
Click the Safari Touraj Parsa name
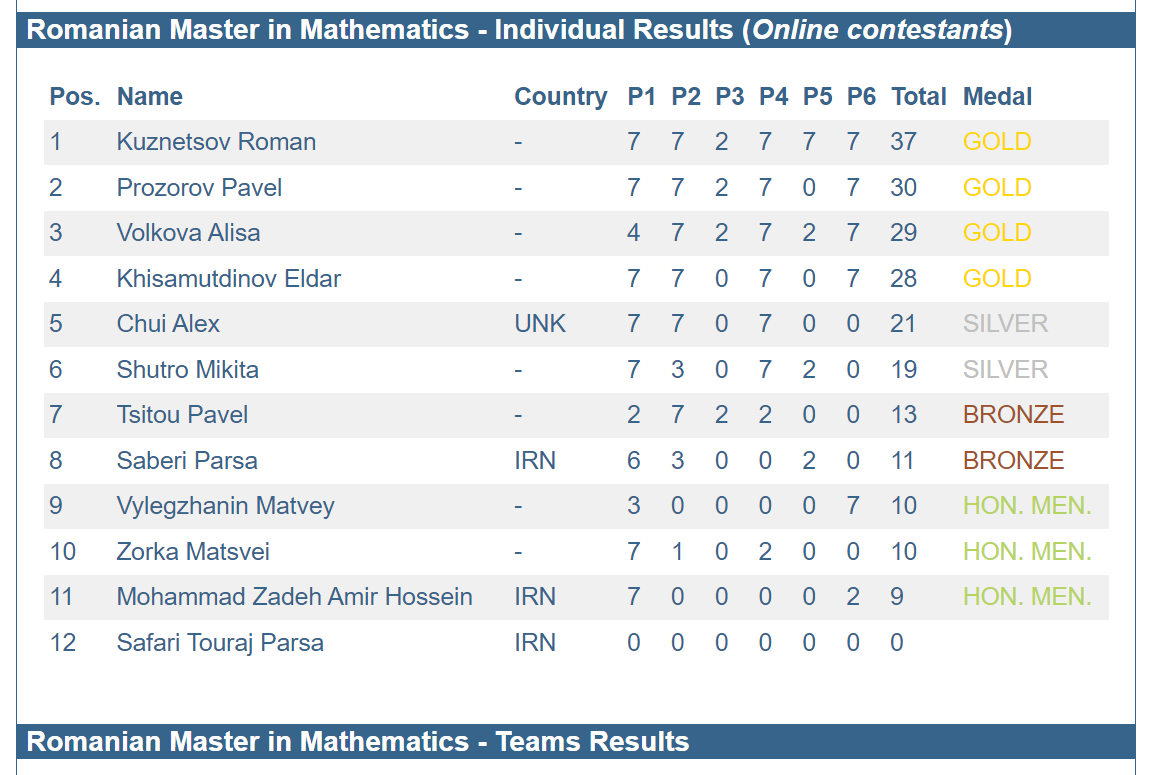pos(220,643)
